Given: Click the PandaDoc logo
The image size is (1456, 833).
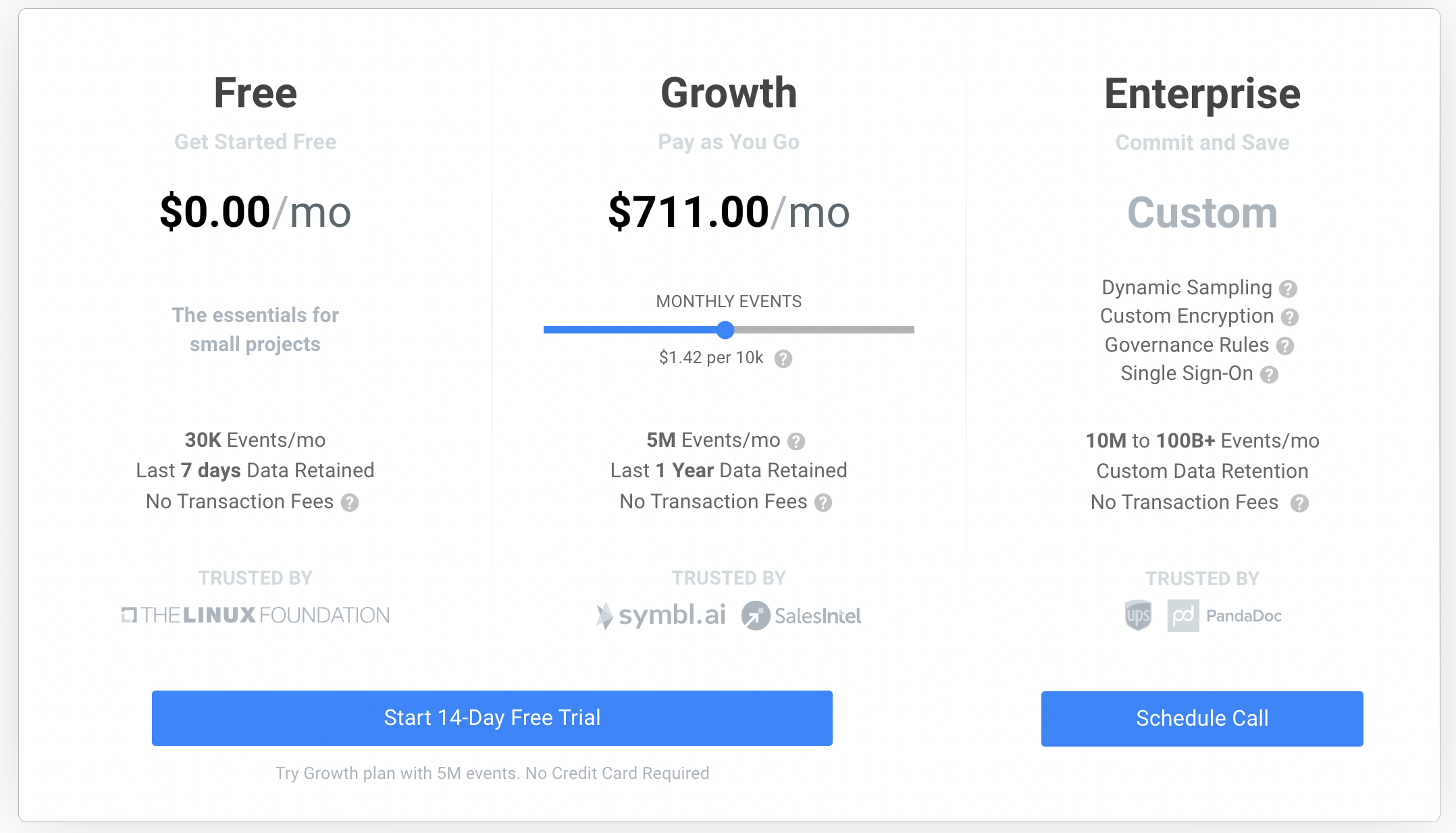Looking at the screenshot, I should tap(1224, 615).
